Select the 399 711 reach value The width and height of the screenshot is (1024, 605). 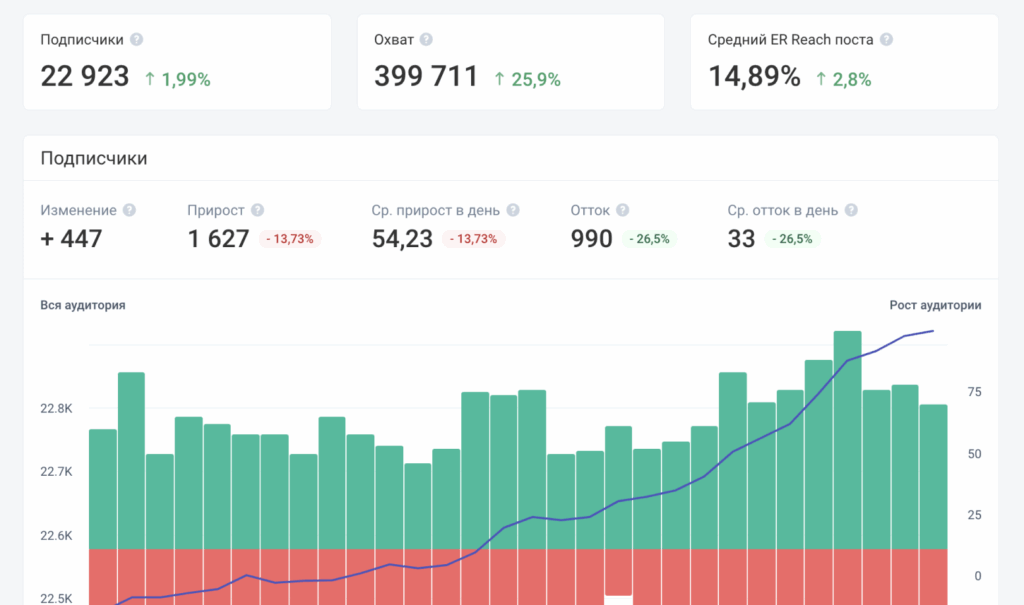point(426,76)
